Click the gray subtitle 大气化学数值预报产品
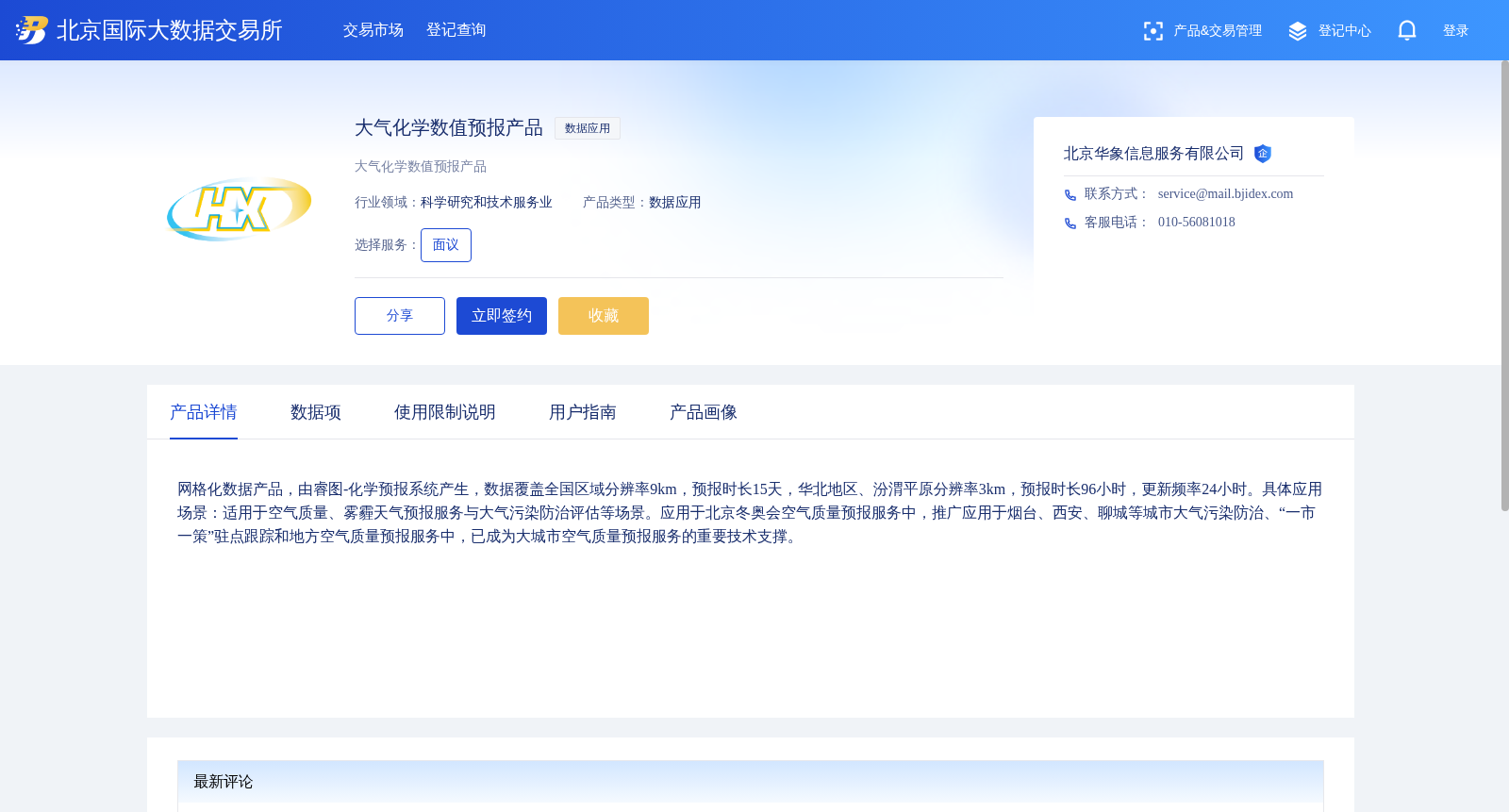The image size is (1509, 812). (421, 167)
